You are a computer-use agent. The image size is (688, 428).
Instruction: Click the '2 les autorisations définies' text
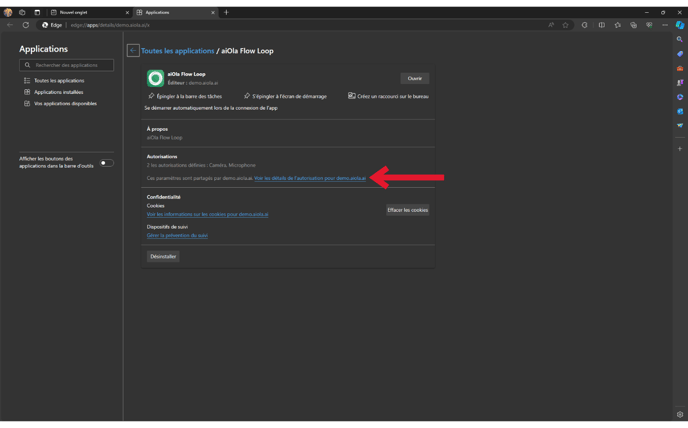pos(201,165)
